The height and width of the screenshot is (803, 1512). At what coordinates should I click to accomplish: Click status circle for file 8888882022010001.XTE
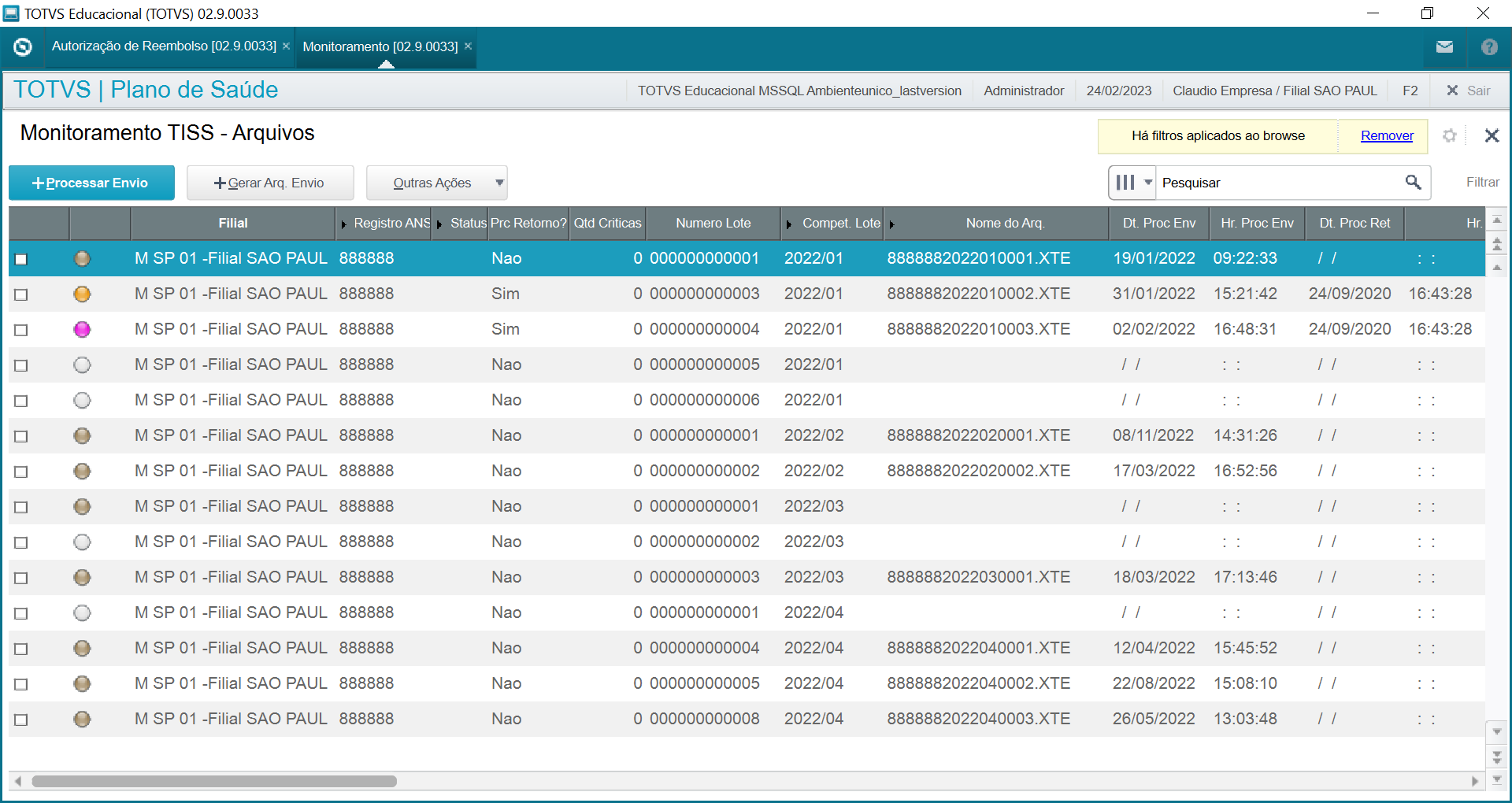click(82, 258)
